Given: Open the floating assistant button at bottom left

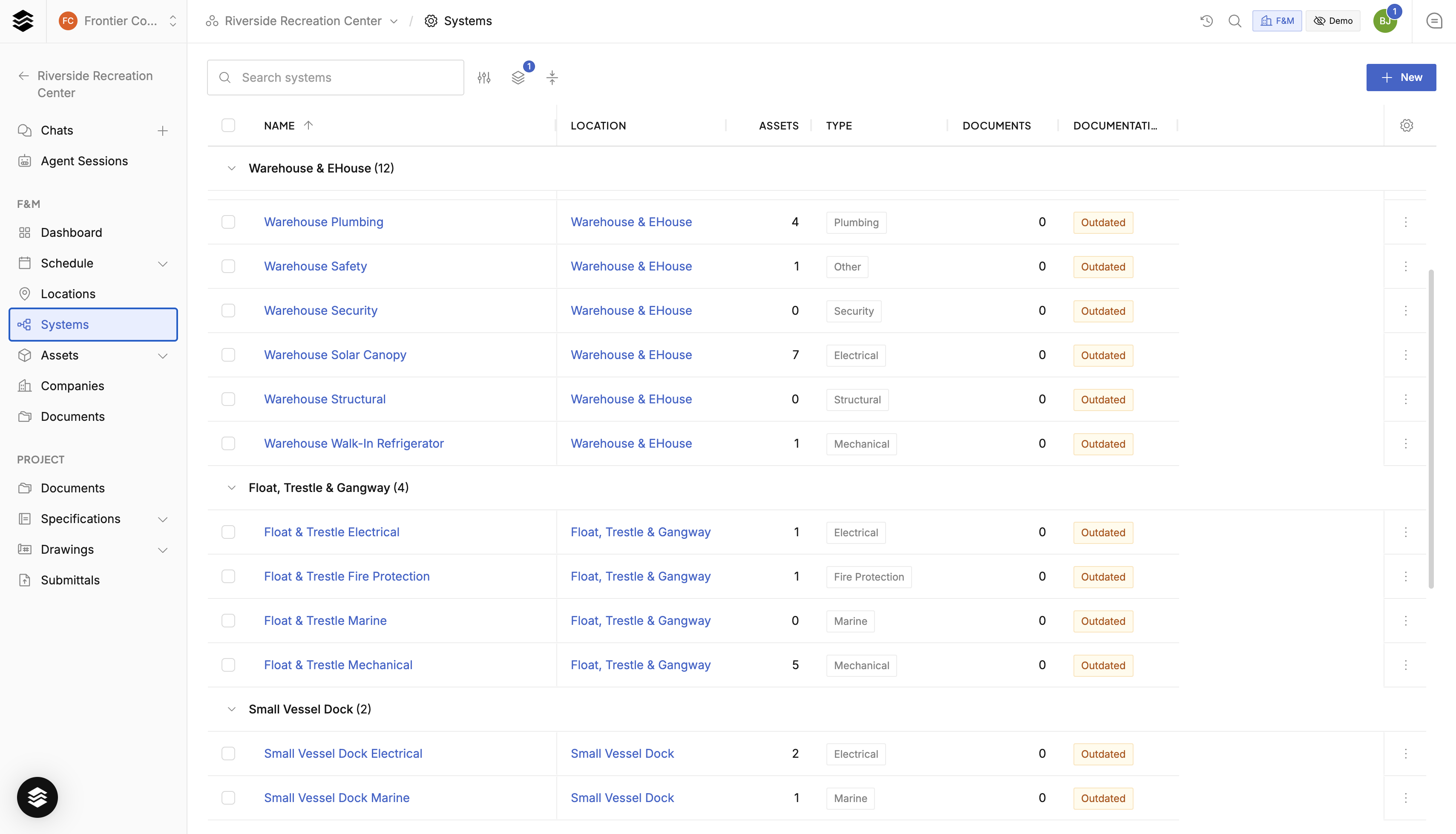Looking at the screenshot, I should [37, 797].
